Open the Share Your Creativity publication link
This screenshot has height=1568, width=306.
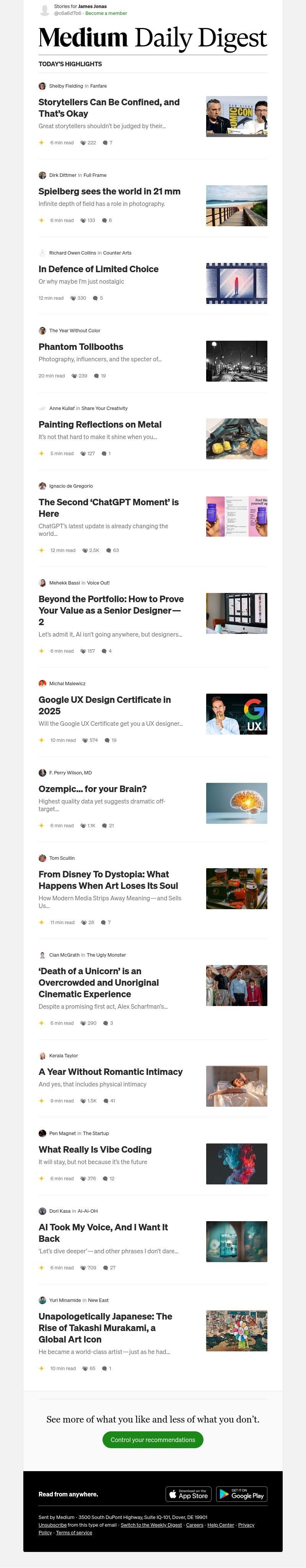tap(105, 408)
